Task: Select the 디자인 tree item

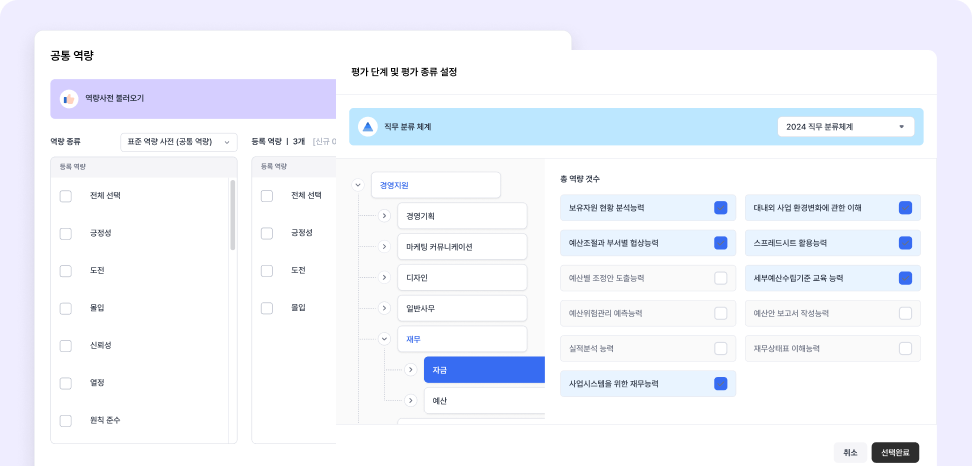Action: pos(462,278)
